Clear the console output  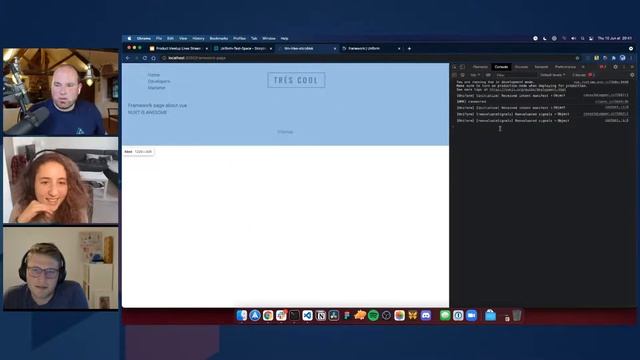point(462,75)
